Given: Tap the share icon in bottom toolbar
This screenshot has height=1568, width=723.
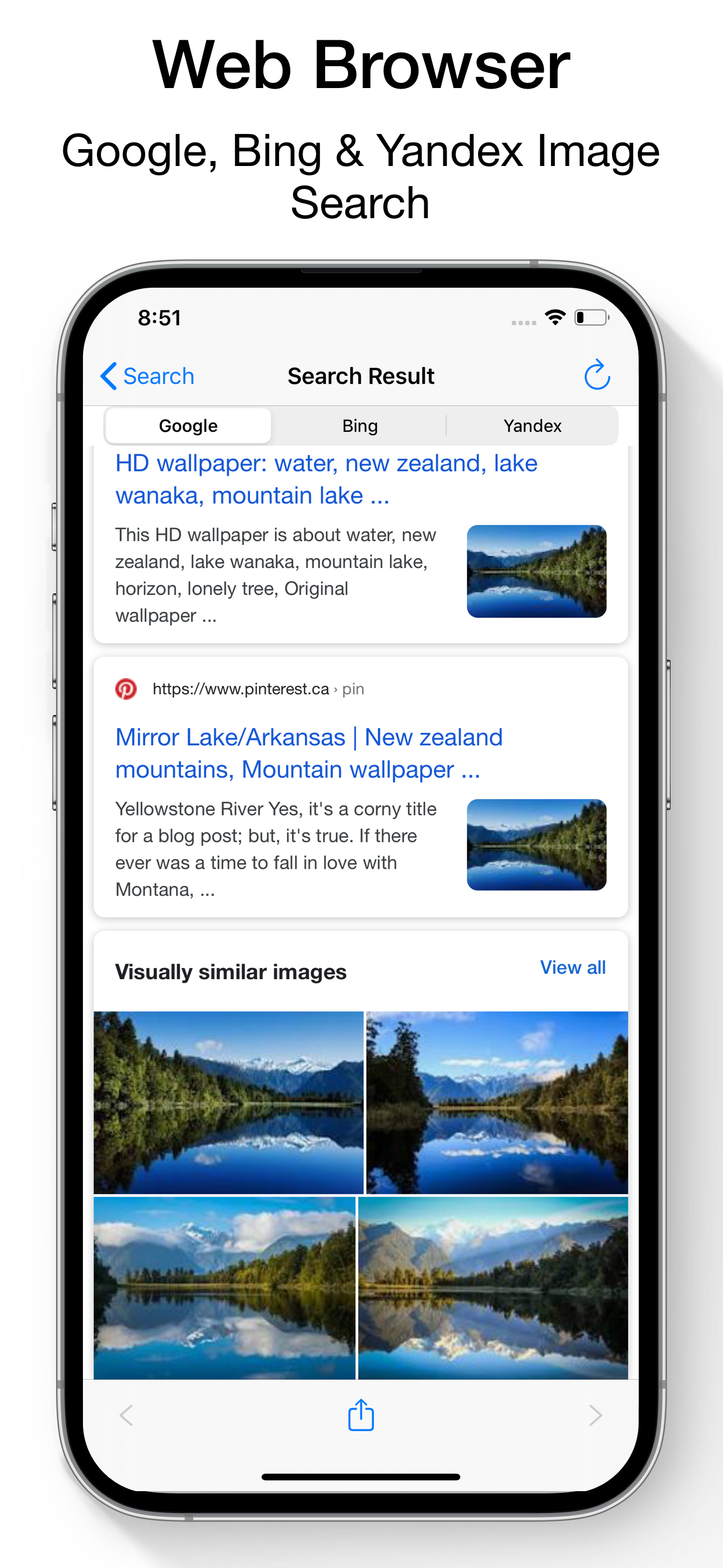Looking at the screenshot, I should coord(361,1414).
